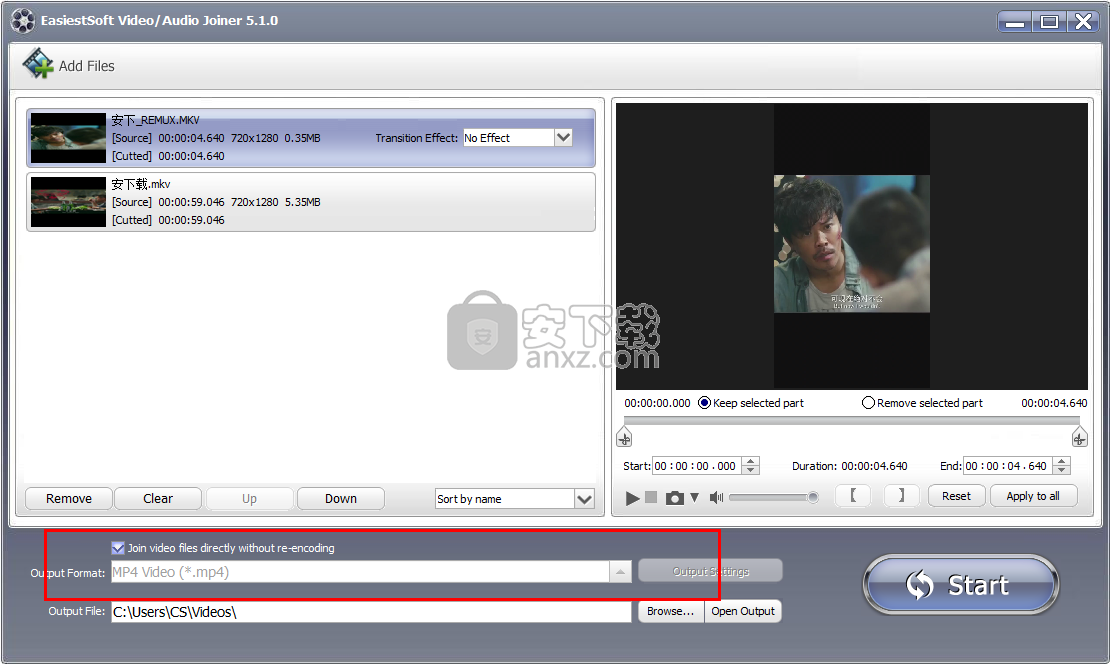Expand the Sort by name dropdown

pos(584,499)
